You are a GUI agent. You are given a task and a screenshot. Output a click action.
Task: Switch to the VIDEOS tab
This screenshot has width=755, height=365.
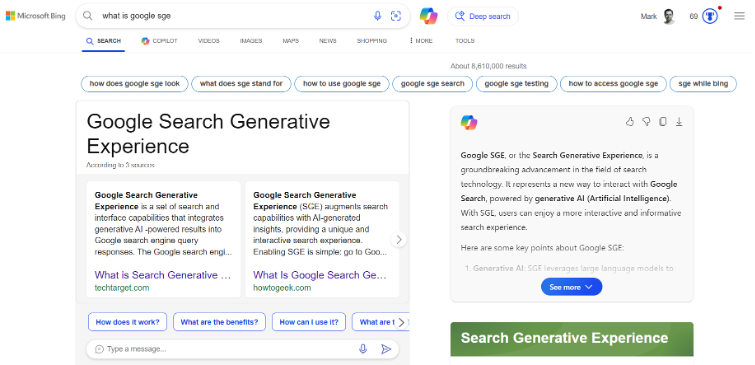click(208, 41)
